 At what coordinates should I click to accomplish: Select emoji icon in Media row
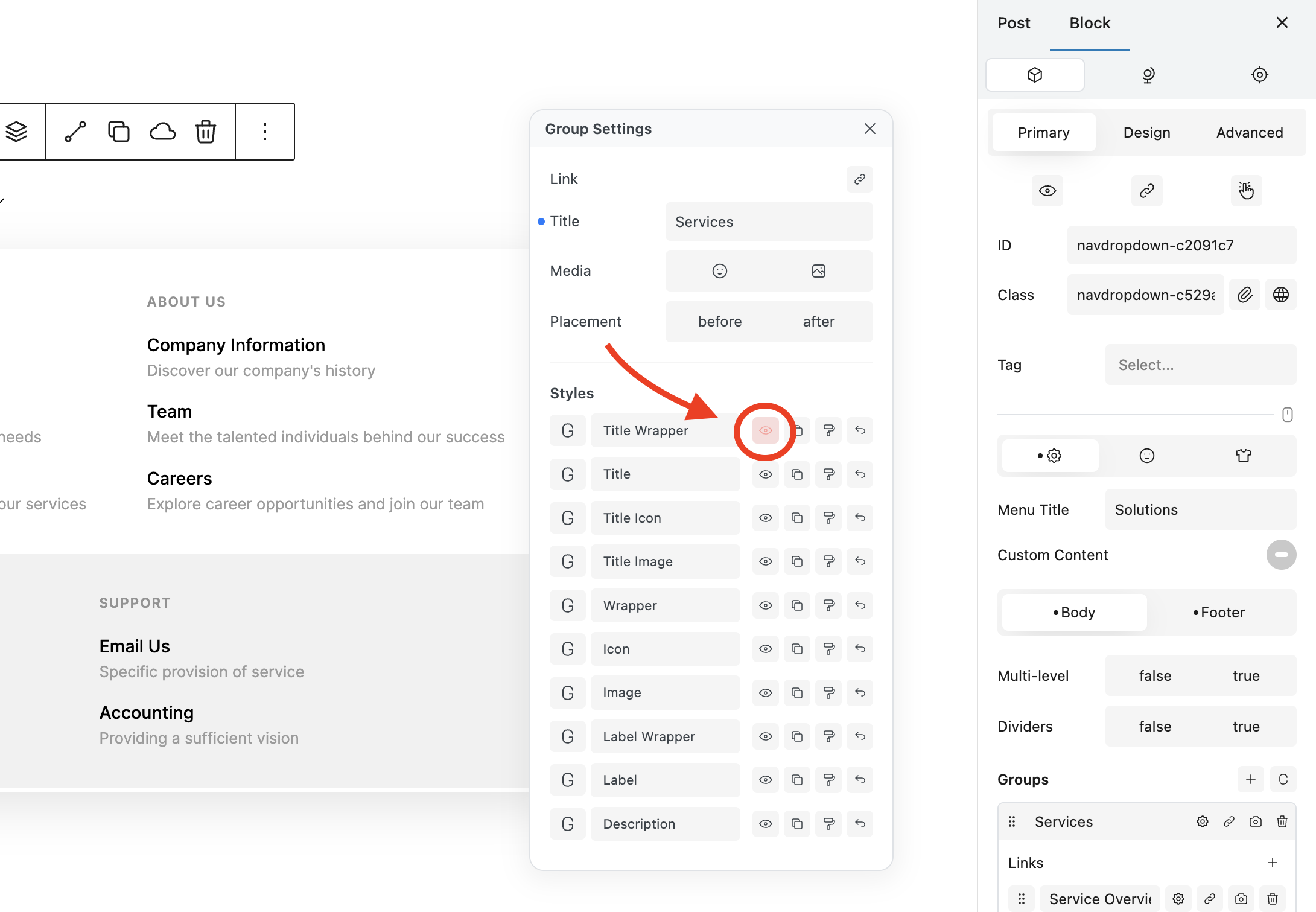(x=719, y=271)
